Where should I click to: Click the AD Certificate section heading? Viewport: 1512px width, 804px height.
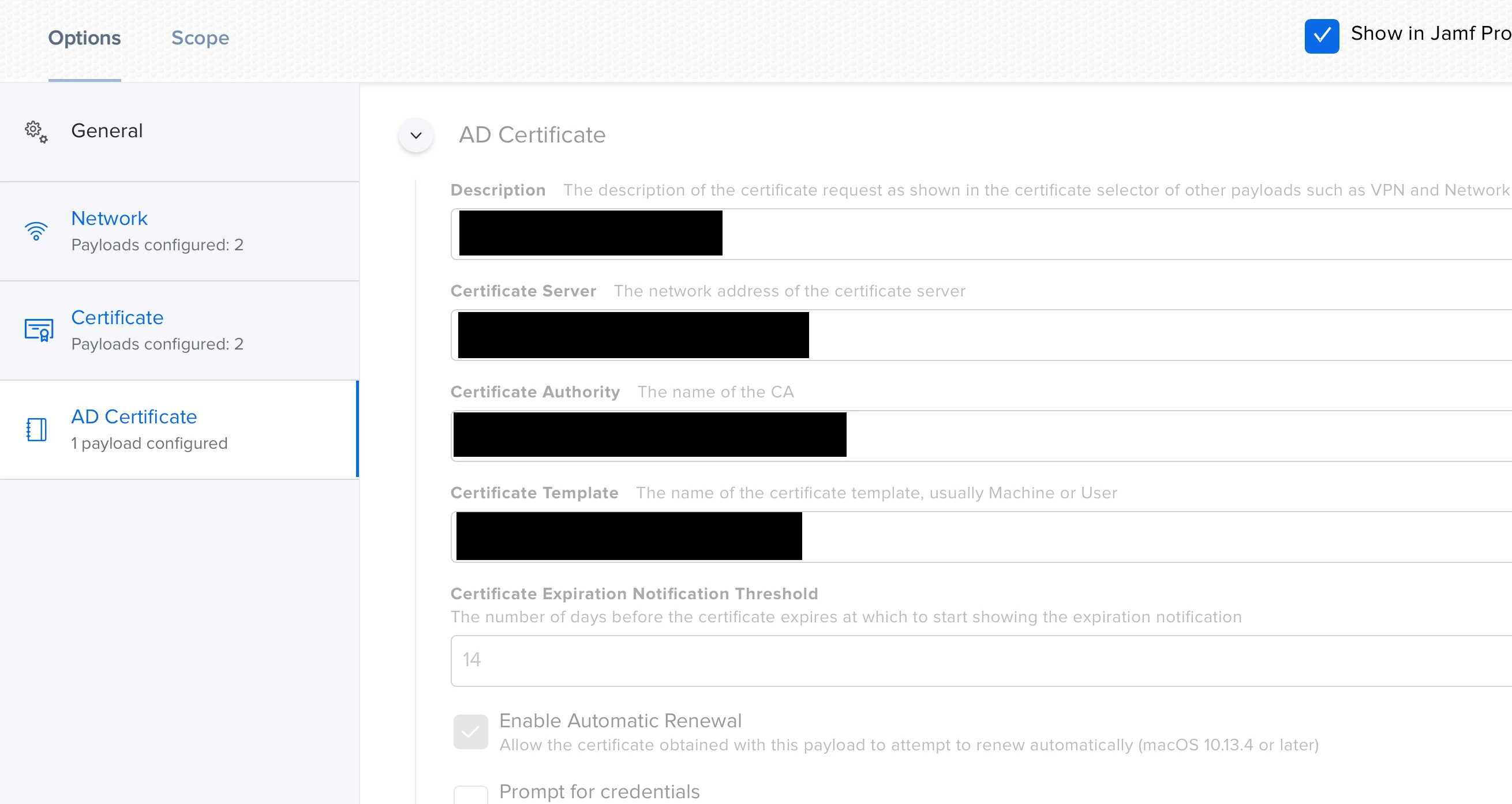532,135
